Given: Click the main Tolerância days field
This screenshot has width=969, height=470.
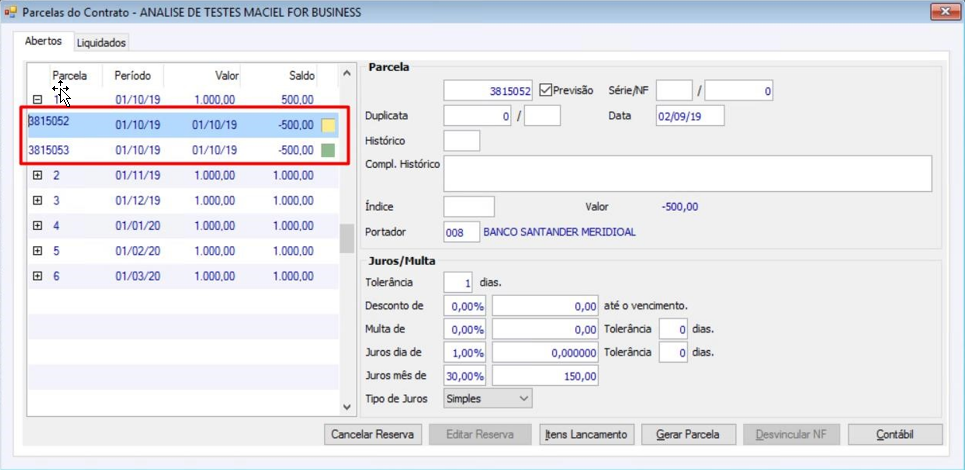Looking at the screenshot, I should coord(459,283).
